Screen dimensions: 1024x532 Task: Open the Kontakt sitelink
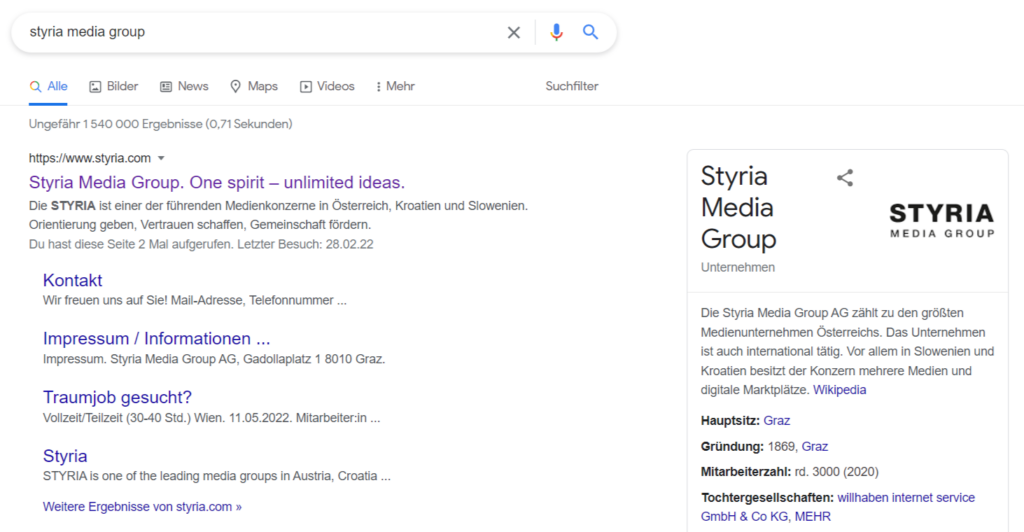pyautogui.click(x=72, y=280)
